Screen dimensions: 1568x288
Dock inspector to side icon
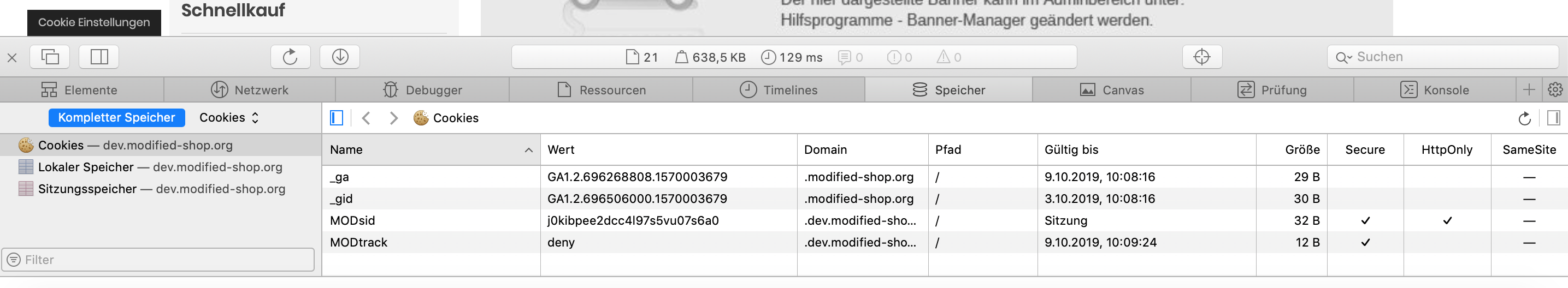pos(98,57)
